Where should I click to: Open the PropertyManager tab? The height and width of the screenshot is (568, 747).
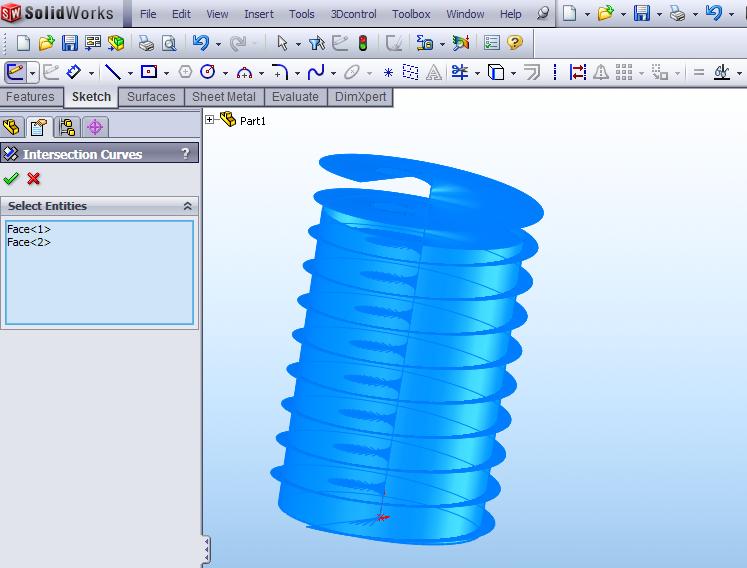39,127
